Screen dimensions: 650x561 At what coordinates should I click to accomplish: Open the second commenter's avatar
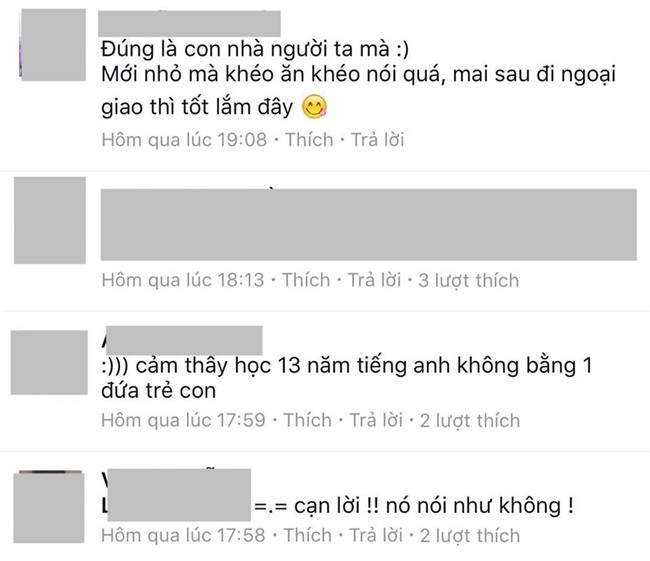click(x=50, y=220)
